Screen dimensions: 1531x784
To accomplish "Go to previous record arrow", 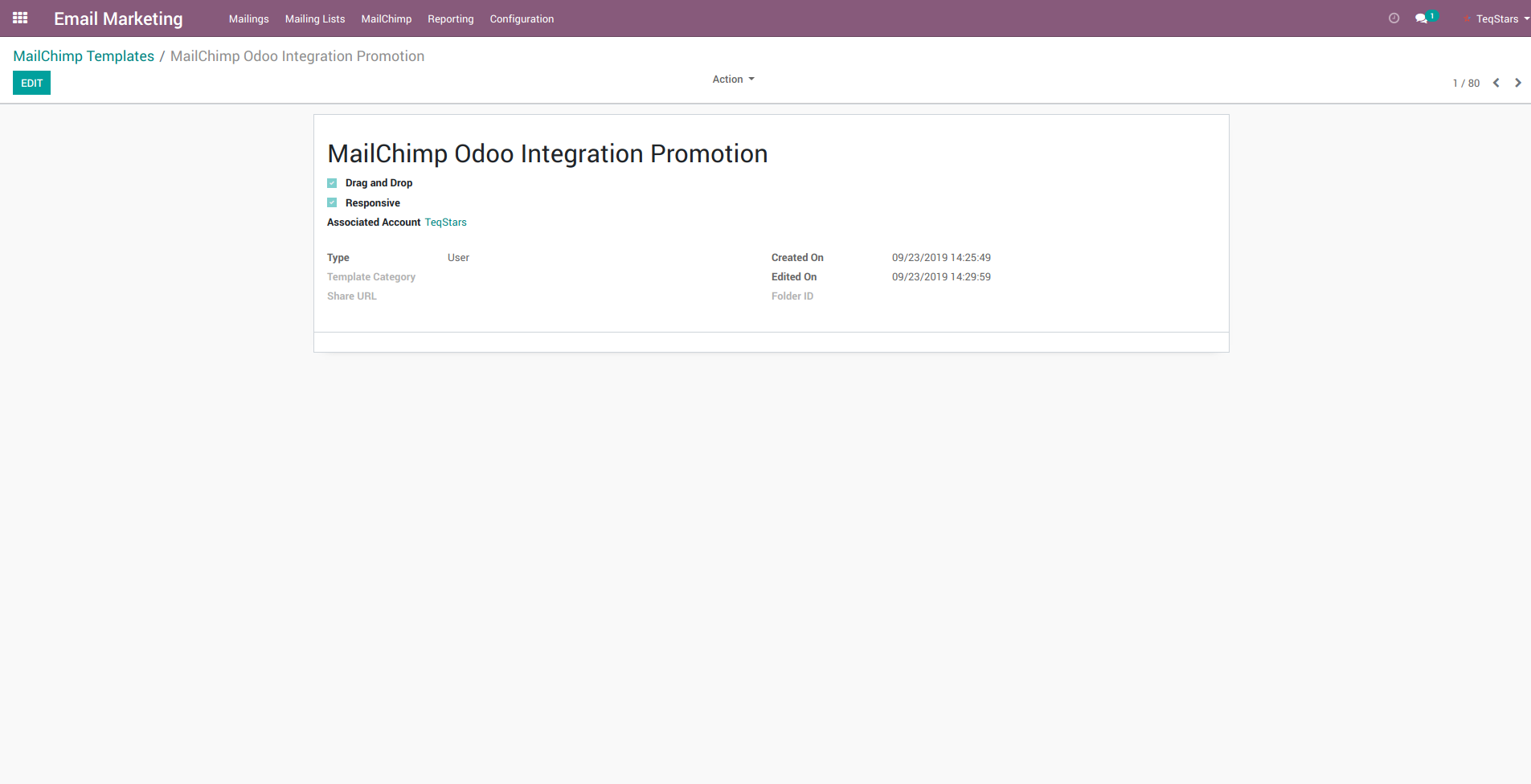I will coord(1496,83).
